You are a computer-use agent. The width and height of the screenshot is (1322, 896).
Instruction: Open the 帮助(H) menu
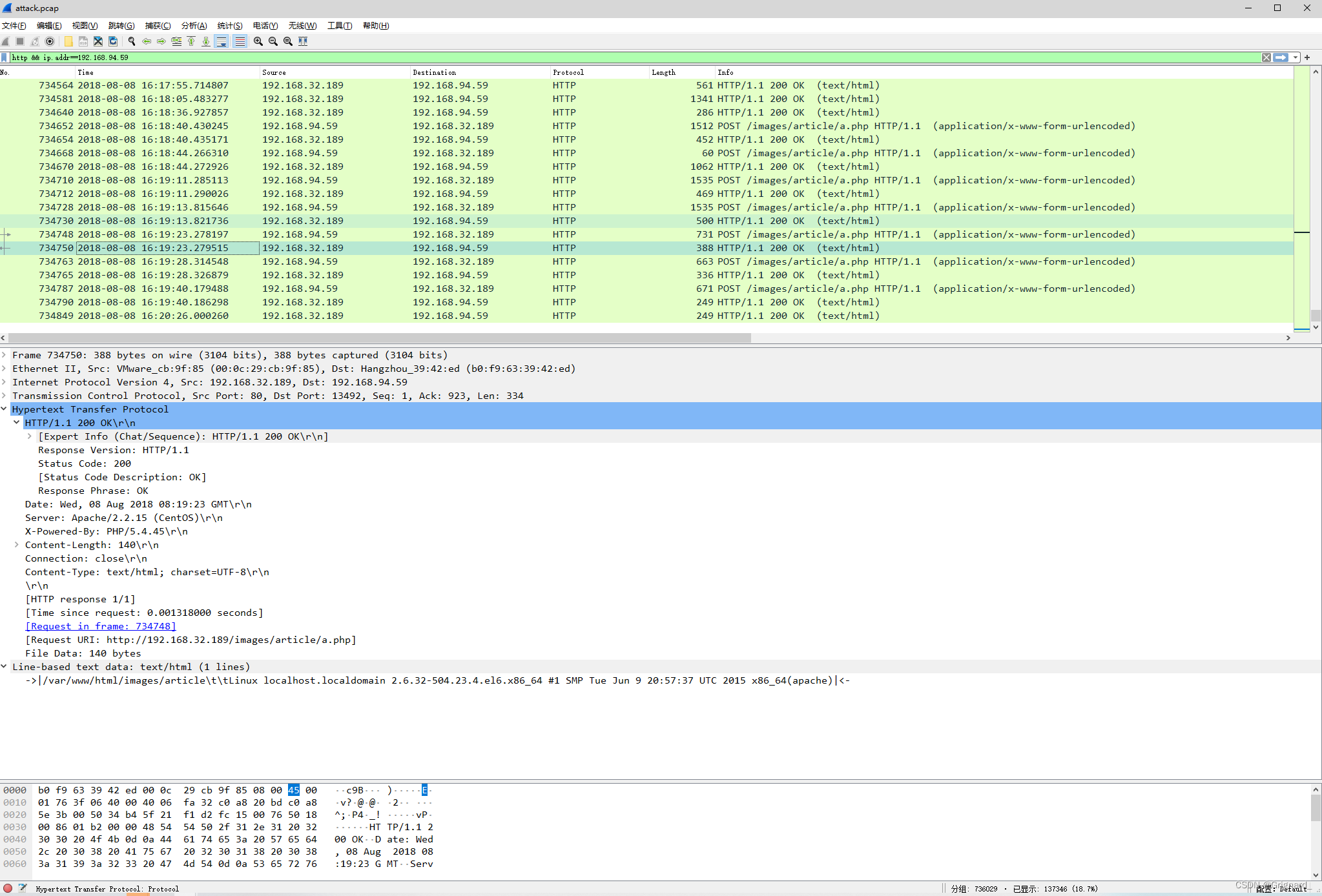pyautogui.click(x=376, y=26)
